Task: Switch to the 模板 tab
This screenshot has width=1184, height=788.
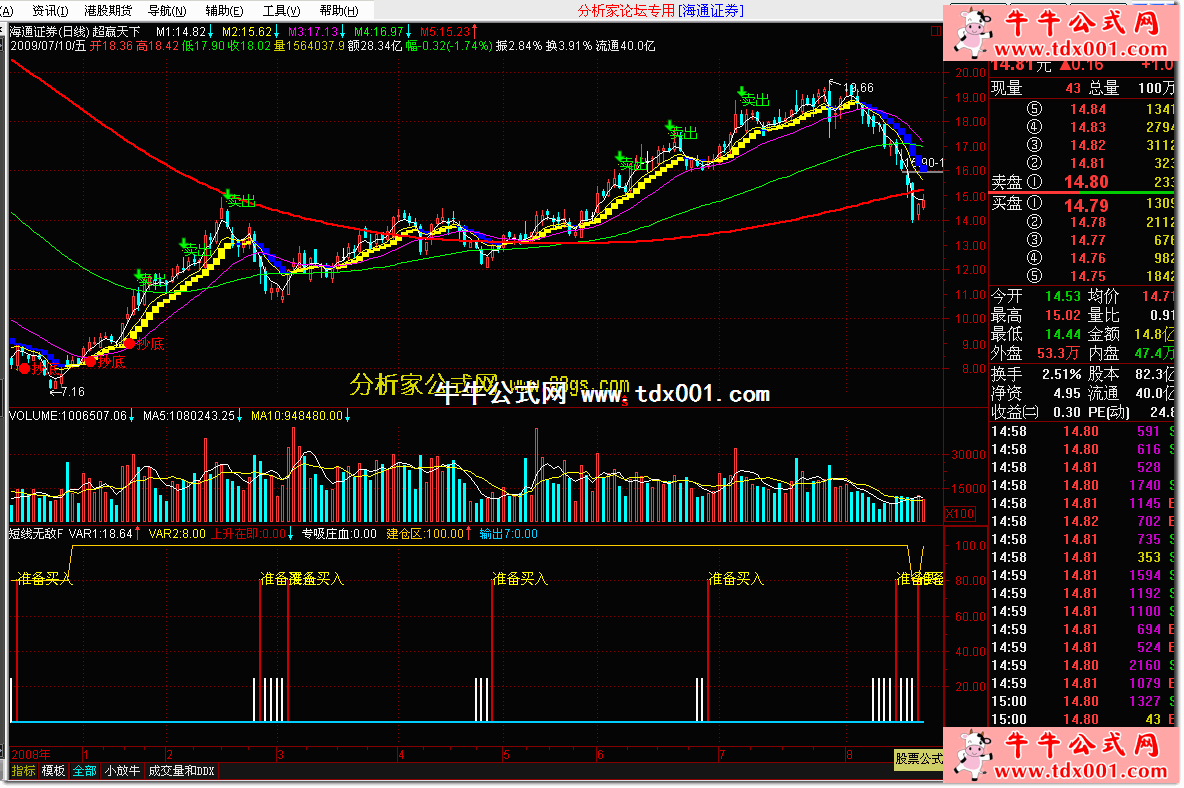Action: [x=54, y=771]
